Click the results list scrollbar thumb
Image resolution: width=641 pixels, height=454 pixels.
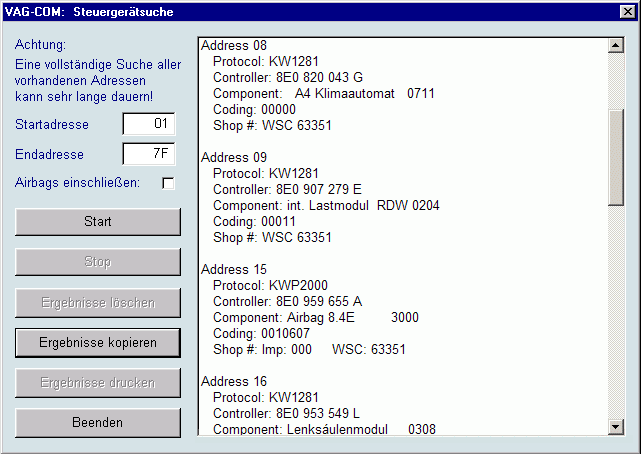615,155
